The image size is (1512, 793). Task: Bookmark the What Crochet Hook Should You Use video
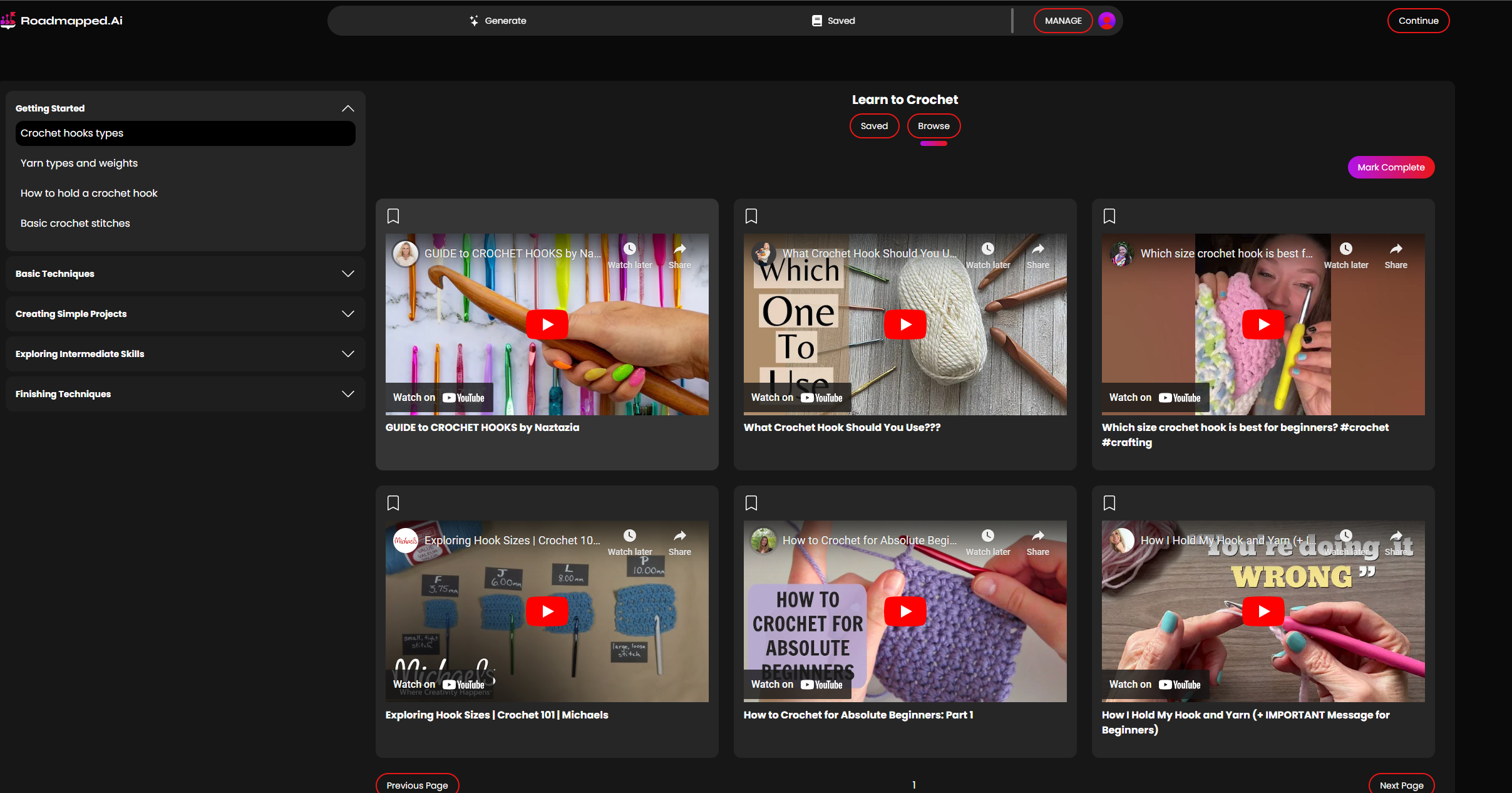click(751, 216)
